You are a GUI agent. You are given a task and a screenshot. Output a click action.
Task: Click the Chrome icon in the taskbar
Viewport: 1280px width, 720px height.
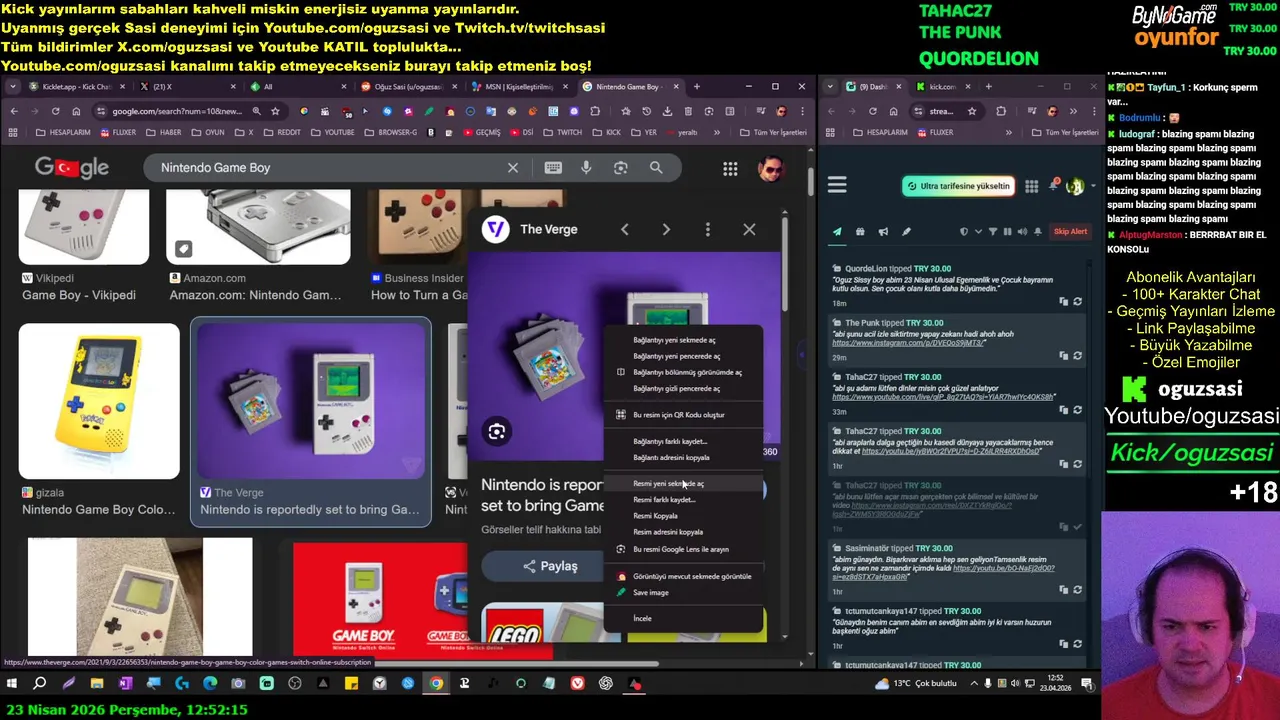(x=436, y=684)
